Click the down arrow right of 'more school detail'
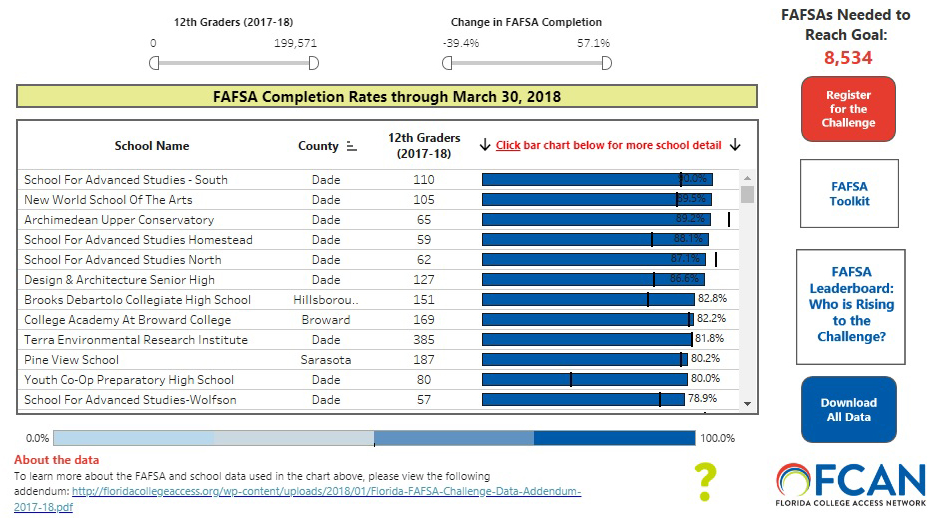Image resolution: width=936 pixels, height=518 pixels. [x=735, y=145]
